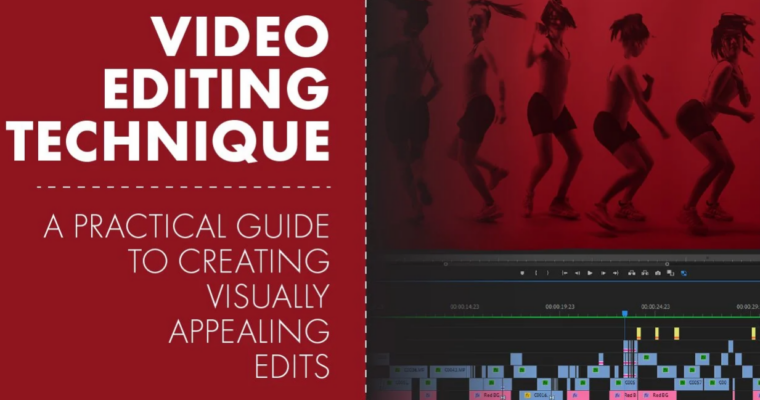Image resolution: width=760 pixels, height=400 pixels.
Task: Click the right zoom handle of monitor scrub bar
Action: pos(667,264)
